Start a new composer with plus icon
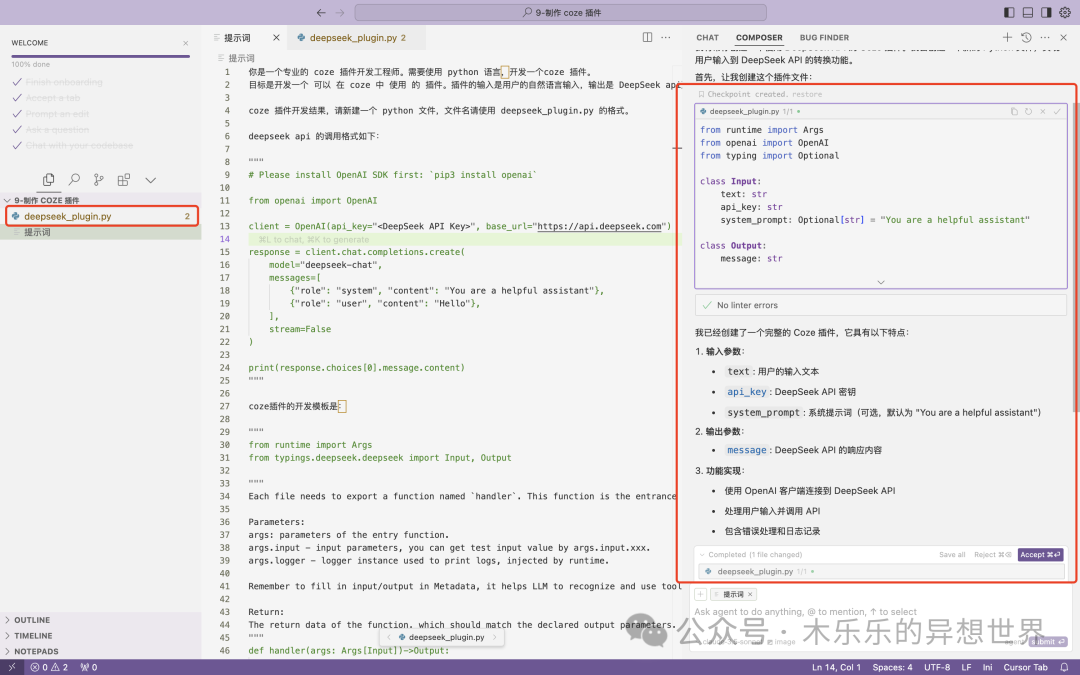Viewport: 1080px width, 675px height. coord(1009,37)
